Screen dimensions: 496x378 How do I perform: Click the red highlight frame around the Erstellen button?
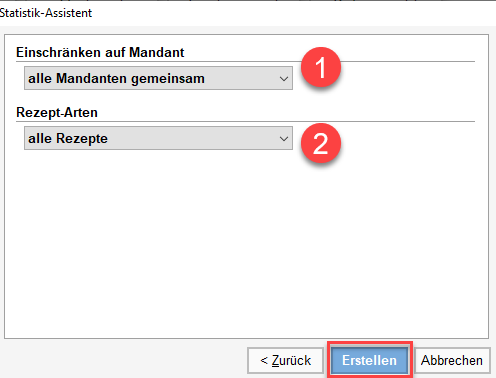(370, 343)
